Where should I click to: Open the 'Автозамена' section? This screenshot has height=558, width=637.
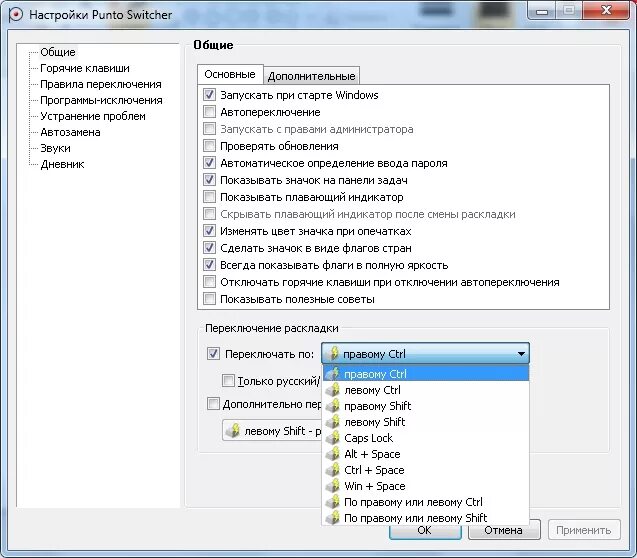pos(70,132)
